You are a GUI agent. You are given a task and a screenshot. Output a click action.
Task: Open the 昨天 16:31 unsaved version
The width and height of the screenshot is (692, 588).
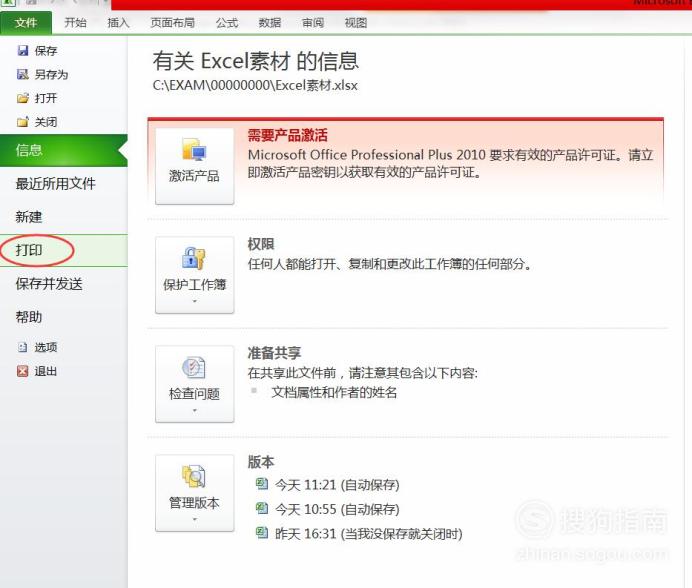(369, 534)
